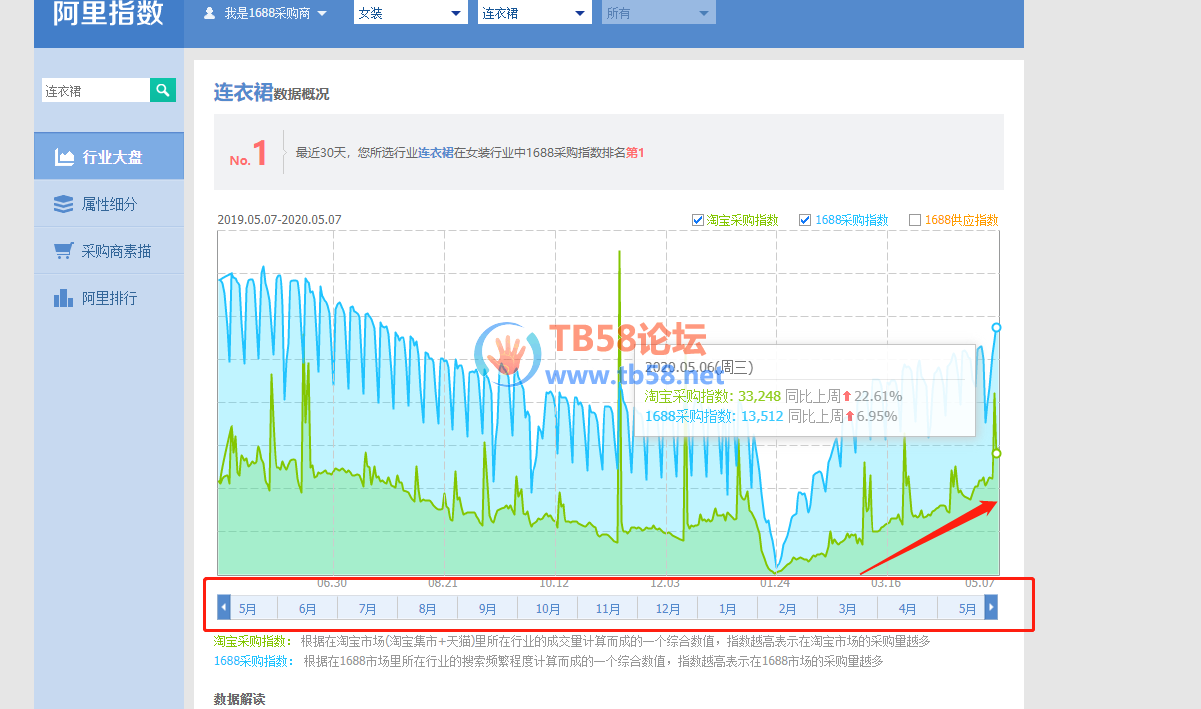Click the search field containing 连衣裙

[x=96, y=90]
